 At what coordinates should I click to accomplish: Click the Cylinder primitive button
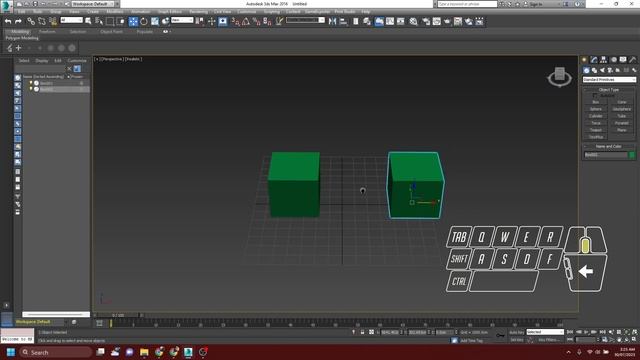[x=596, y=116]
